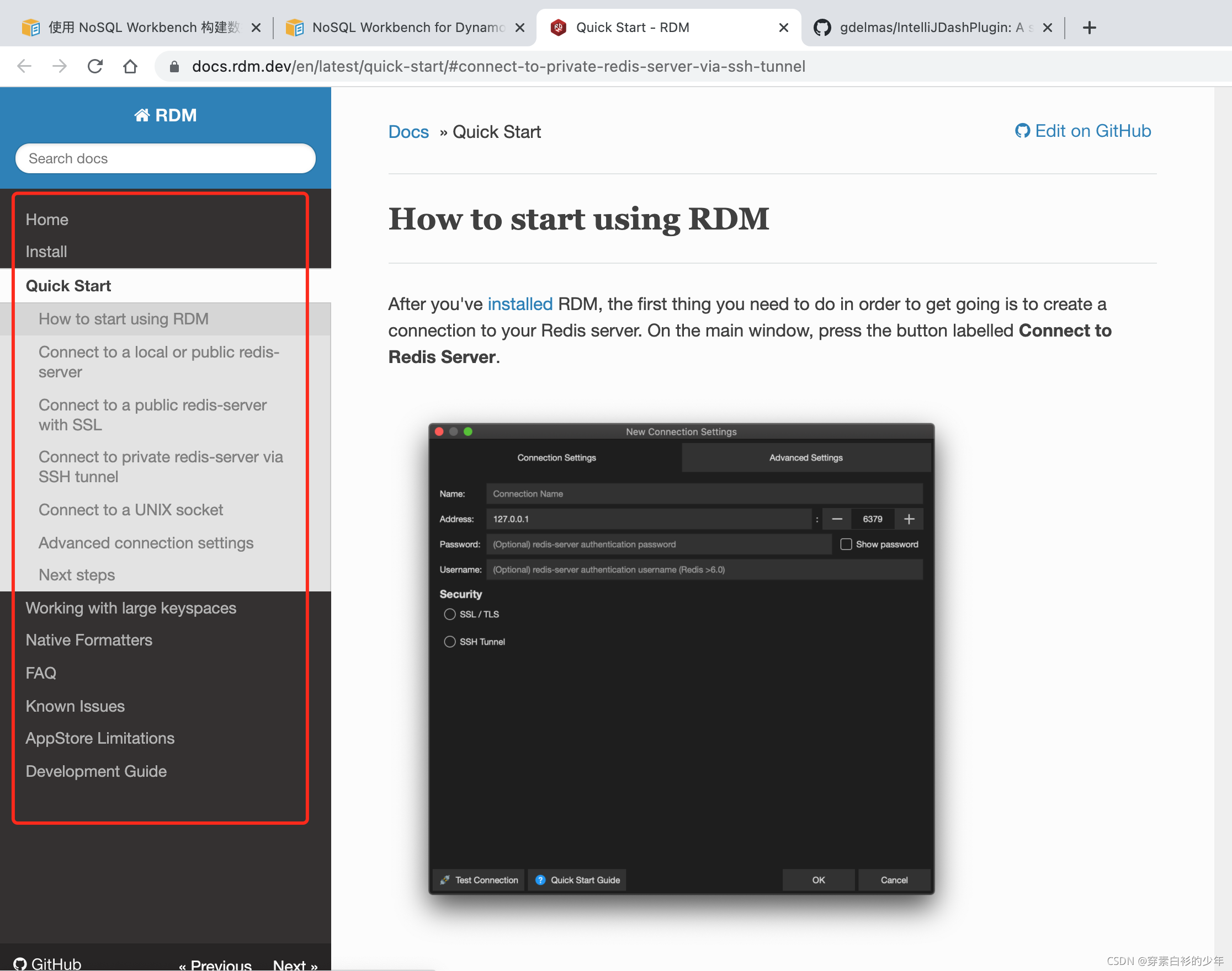Open the Connect to a UNIX socket page
Screen dimensions: 1232x971
[x=130, y=510]
